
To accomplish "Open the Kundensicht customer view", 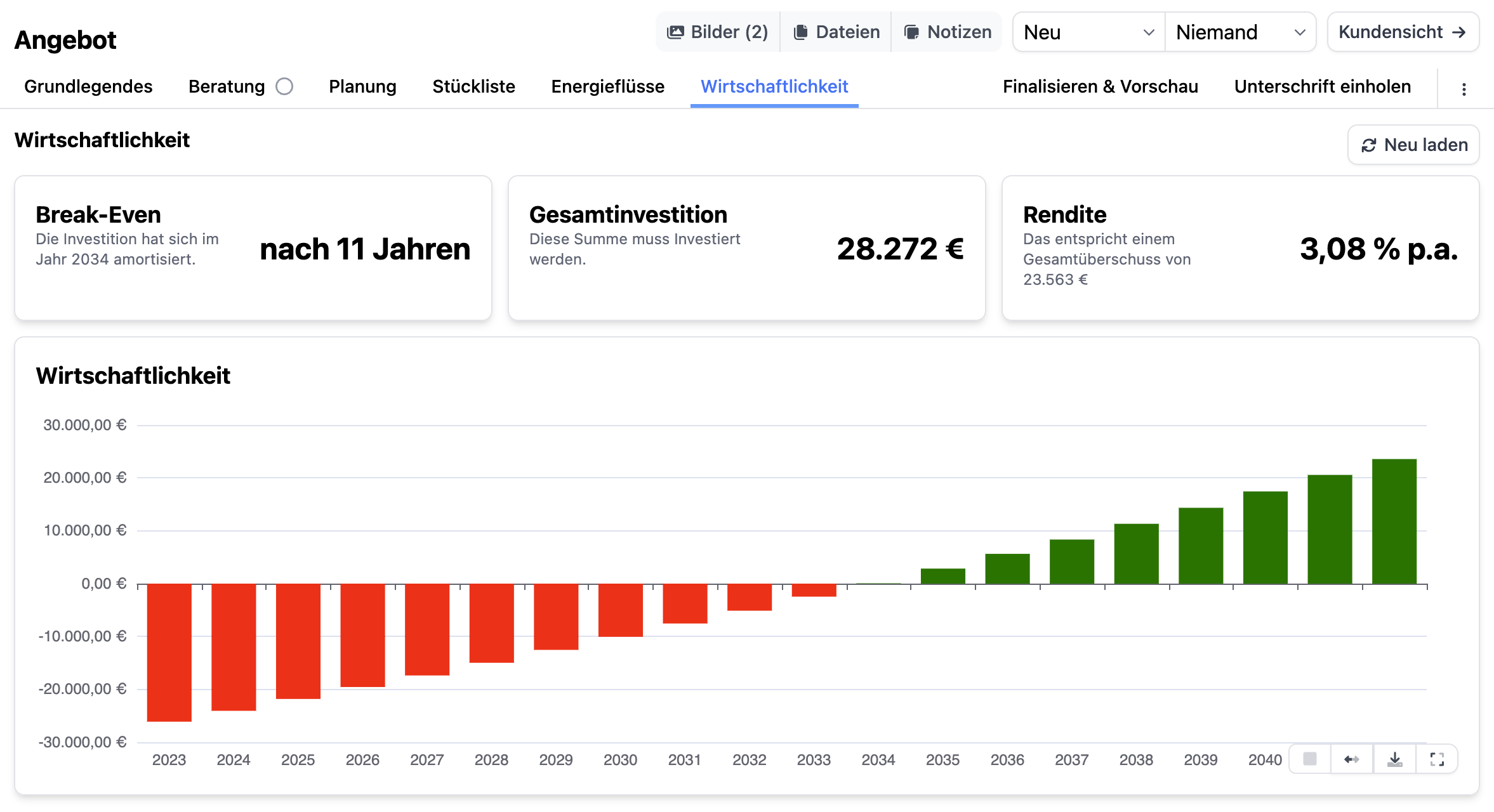I will point(1403,32).
